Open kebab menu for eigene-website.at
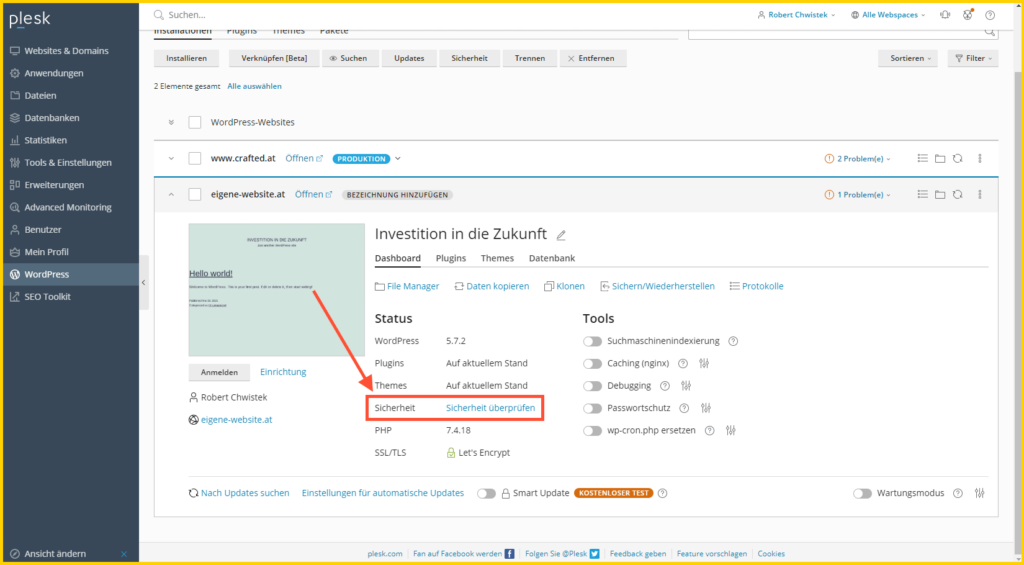The width and height of the screenshot is (1024, 565). (980, 195)
